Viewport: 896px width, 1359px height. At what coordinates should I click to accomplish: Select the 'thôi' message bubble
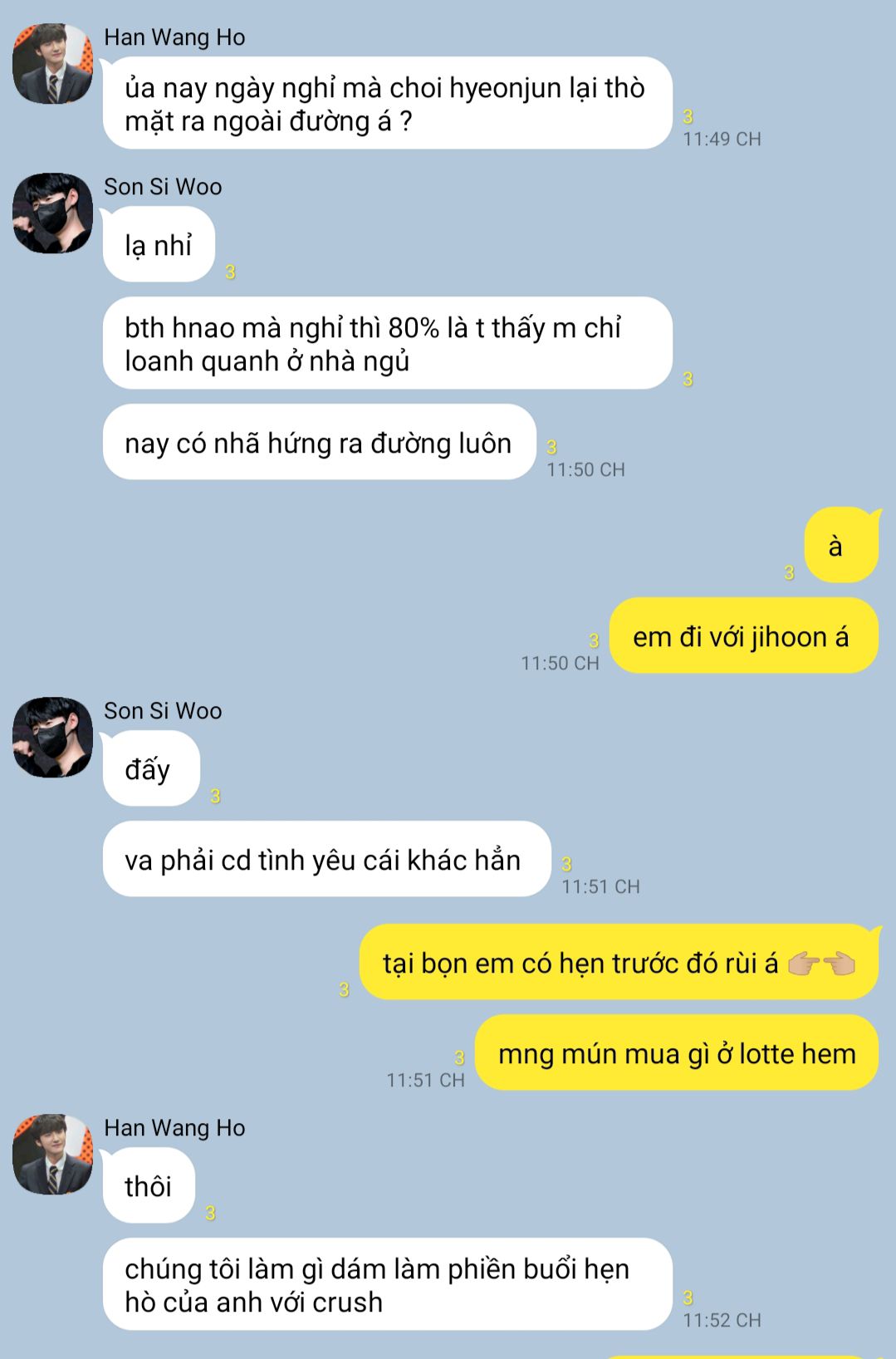pos(148,1186)
